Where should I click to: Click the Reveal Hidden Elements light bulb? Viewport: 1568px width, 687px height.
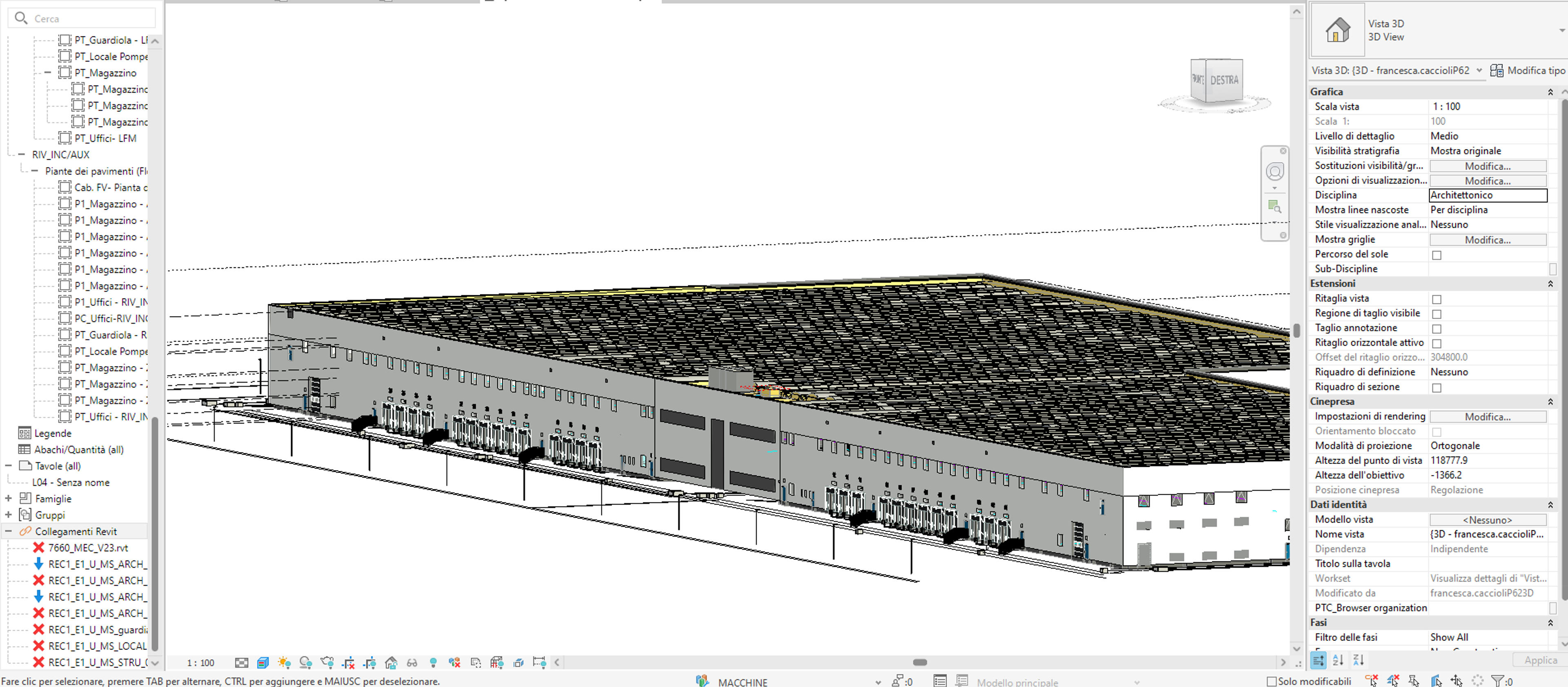[433, 662]
